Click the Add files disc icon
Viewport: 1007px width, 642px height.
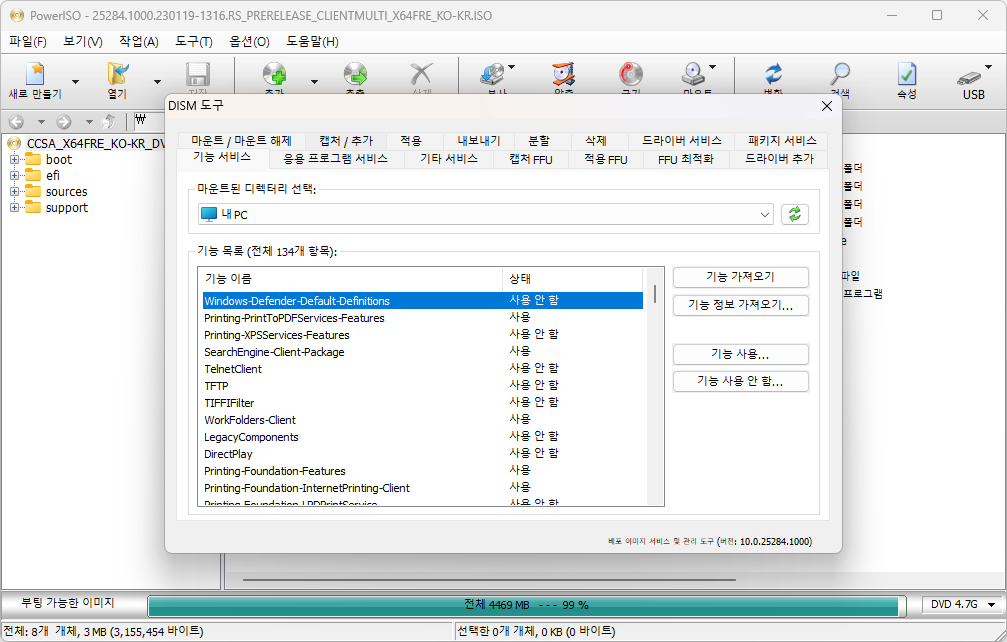point(274,74)
